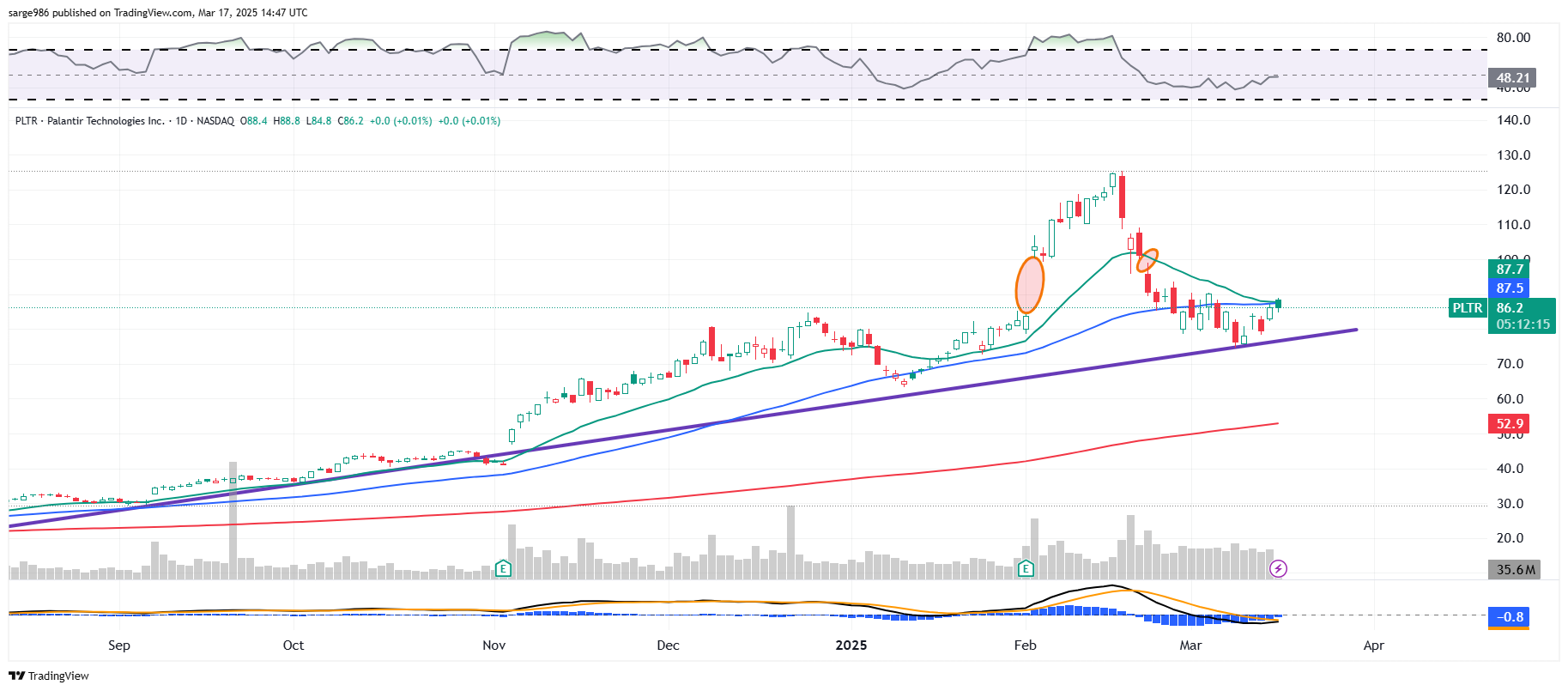Click the 05:12:15 bar countdown timer
This screenshot has height=691, width=1568.
click(1523, 324)
